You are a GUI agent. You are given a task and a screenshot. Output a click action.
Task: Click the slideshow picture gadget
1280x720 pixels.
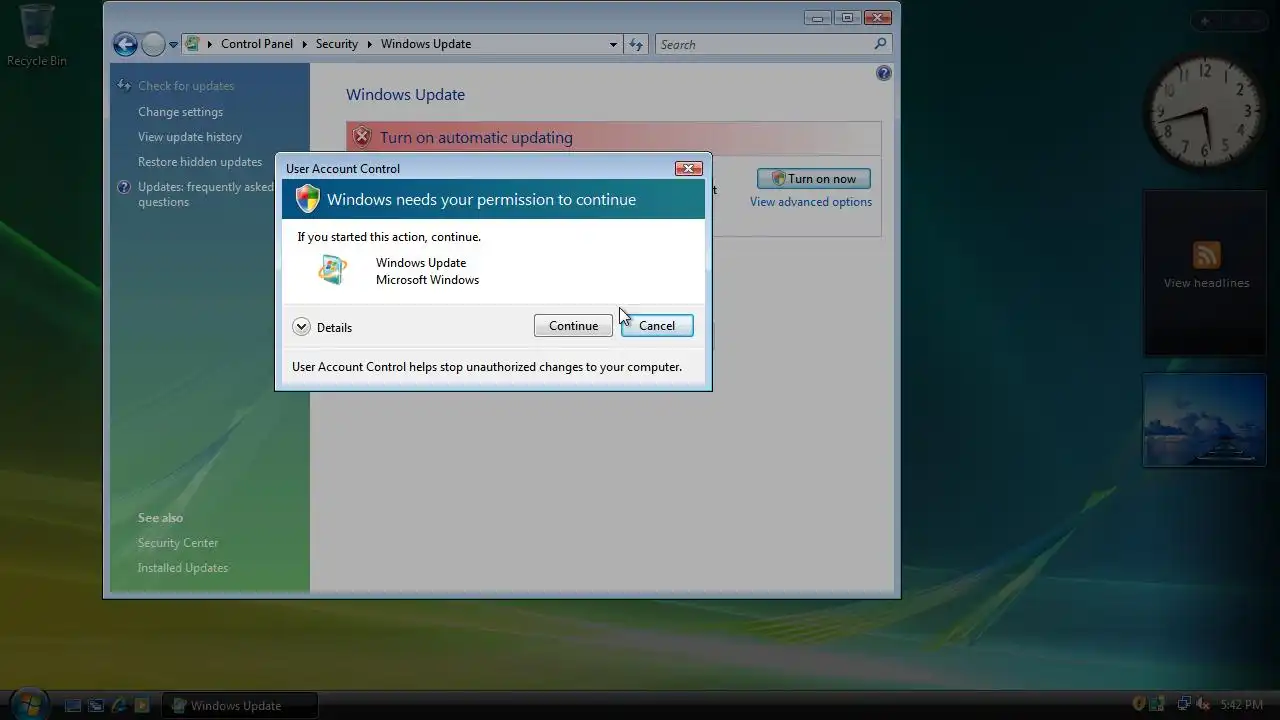1204,420
